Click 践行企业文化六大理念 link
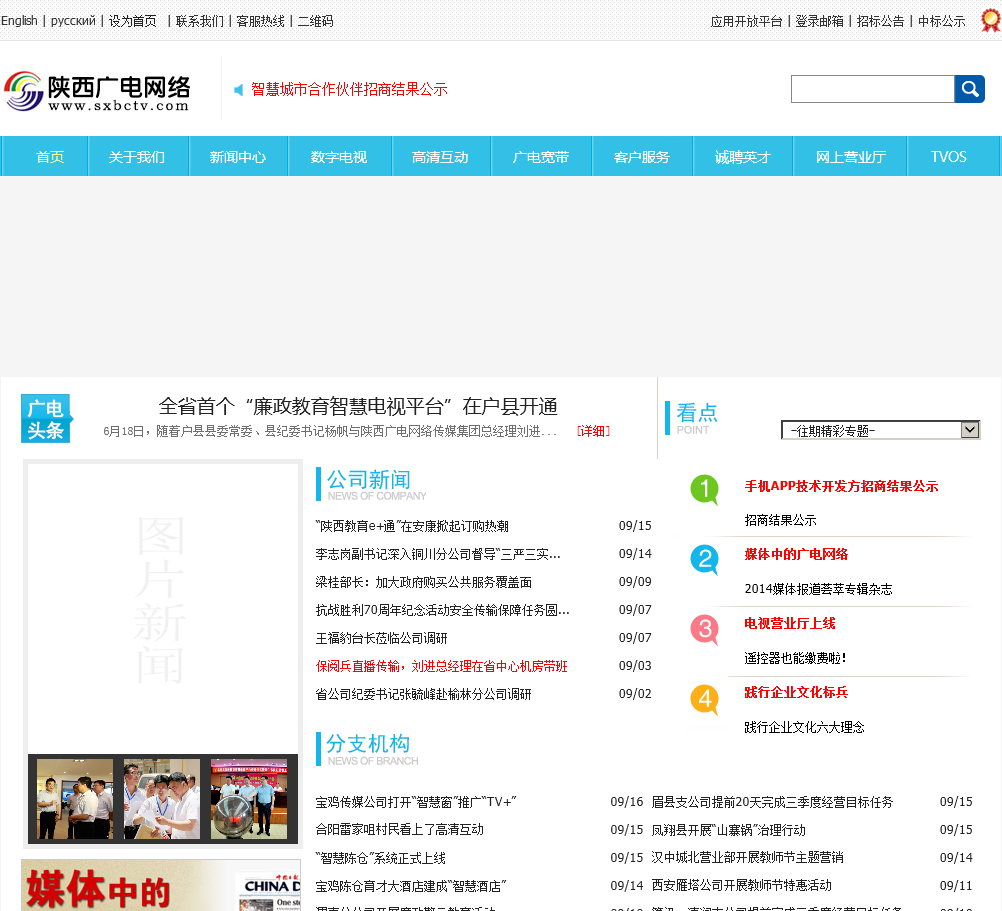The height and width of the screenshot is (911, 1002). (804, 727)
